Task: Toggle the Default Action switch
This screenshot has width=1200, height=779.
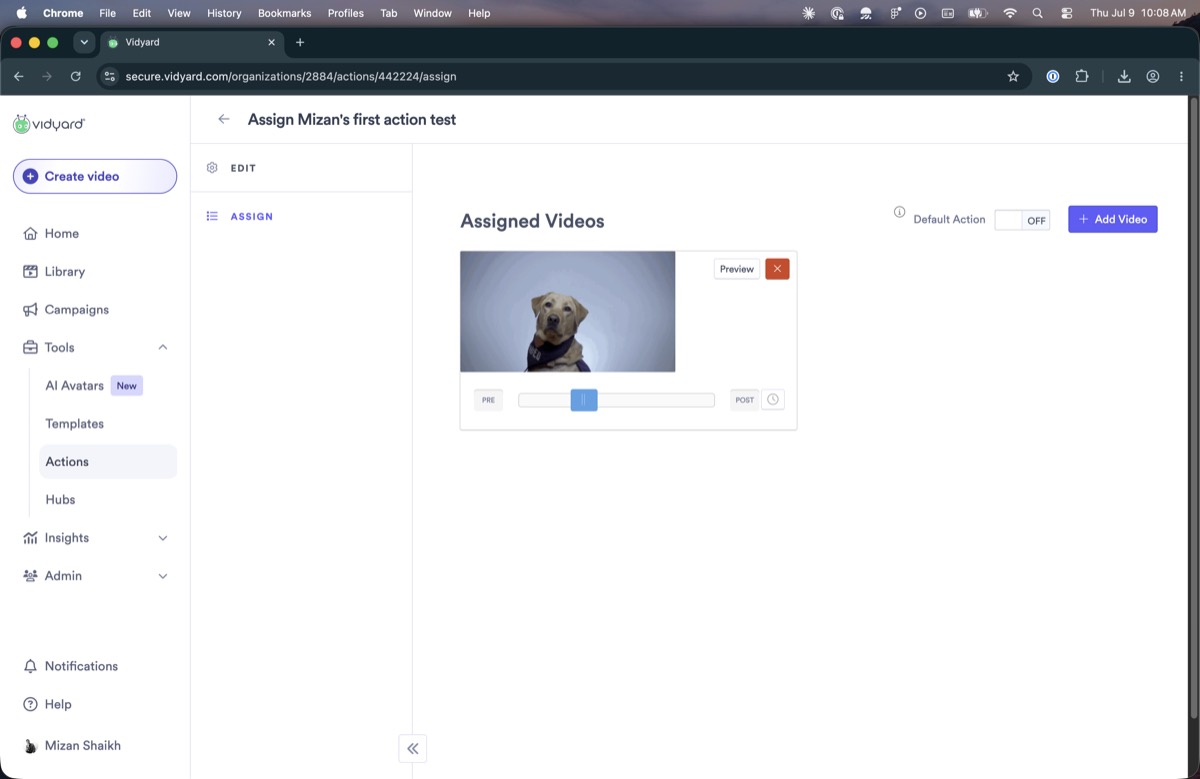Action: pyautogui.click(x=1022, y=220)
